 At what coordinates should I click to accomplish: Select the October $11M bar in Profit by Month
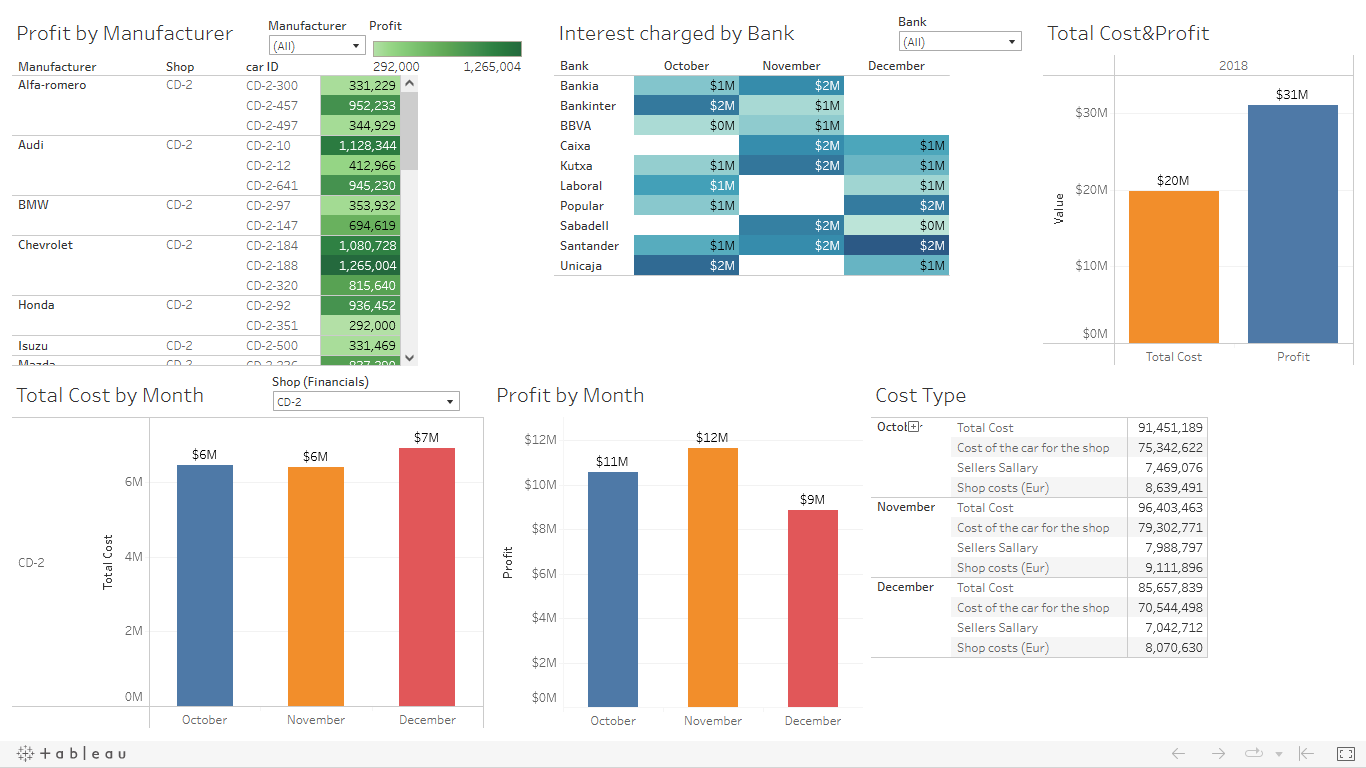click(x=613, y=589)
